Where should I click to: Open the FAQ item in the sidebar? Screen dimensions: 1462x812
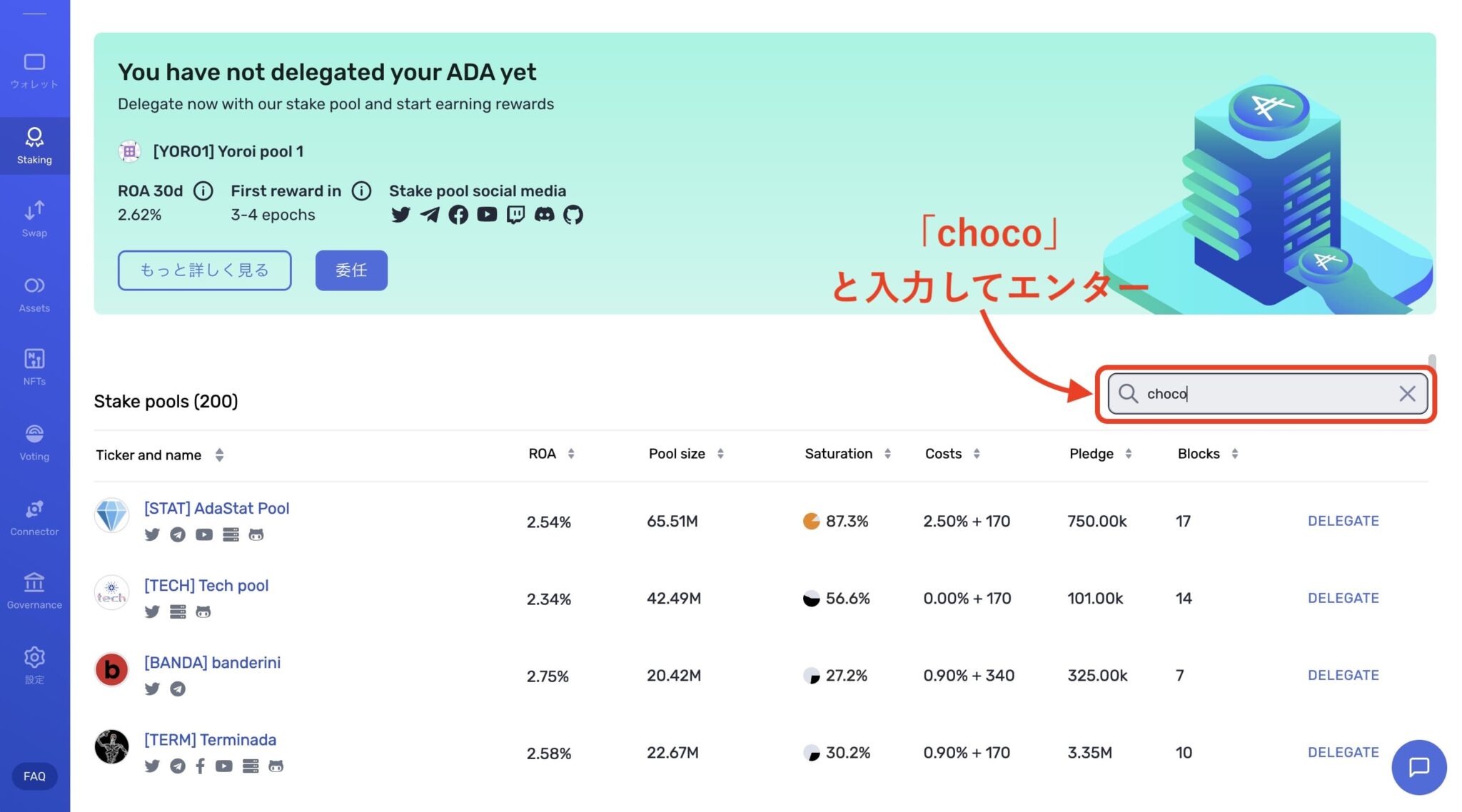34,776
